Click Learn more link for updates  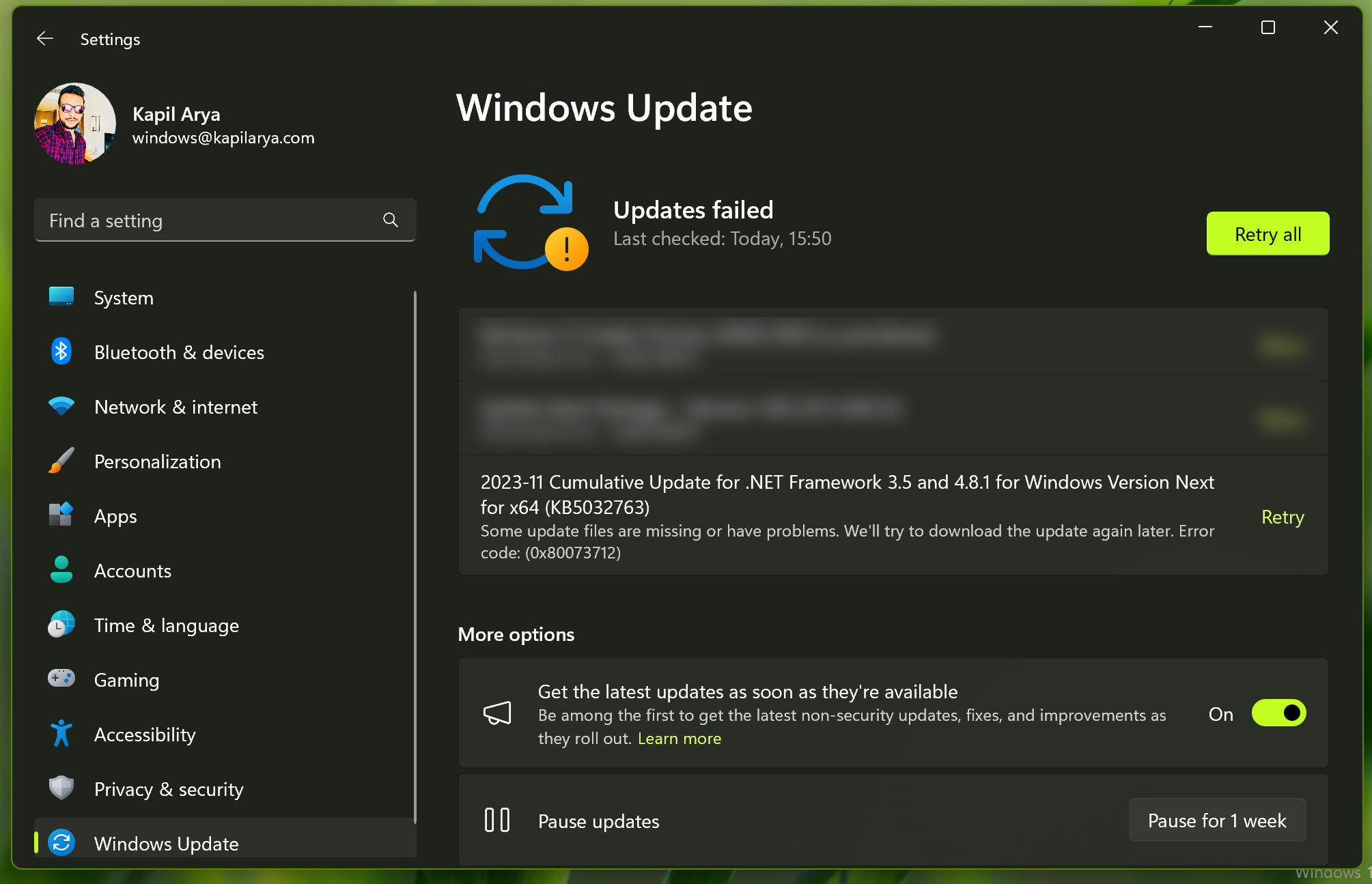coord(680,738)
